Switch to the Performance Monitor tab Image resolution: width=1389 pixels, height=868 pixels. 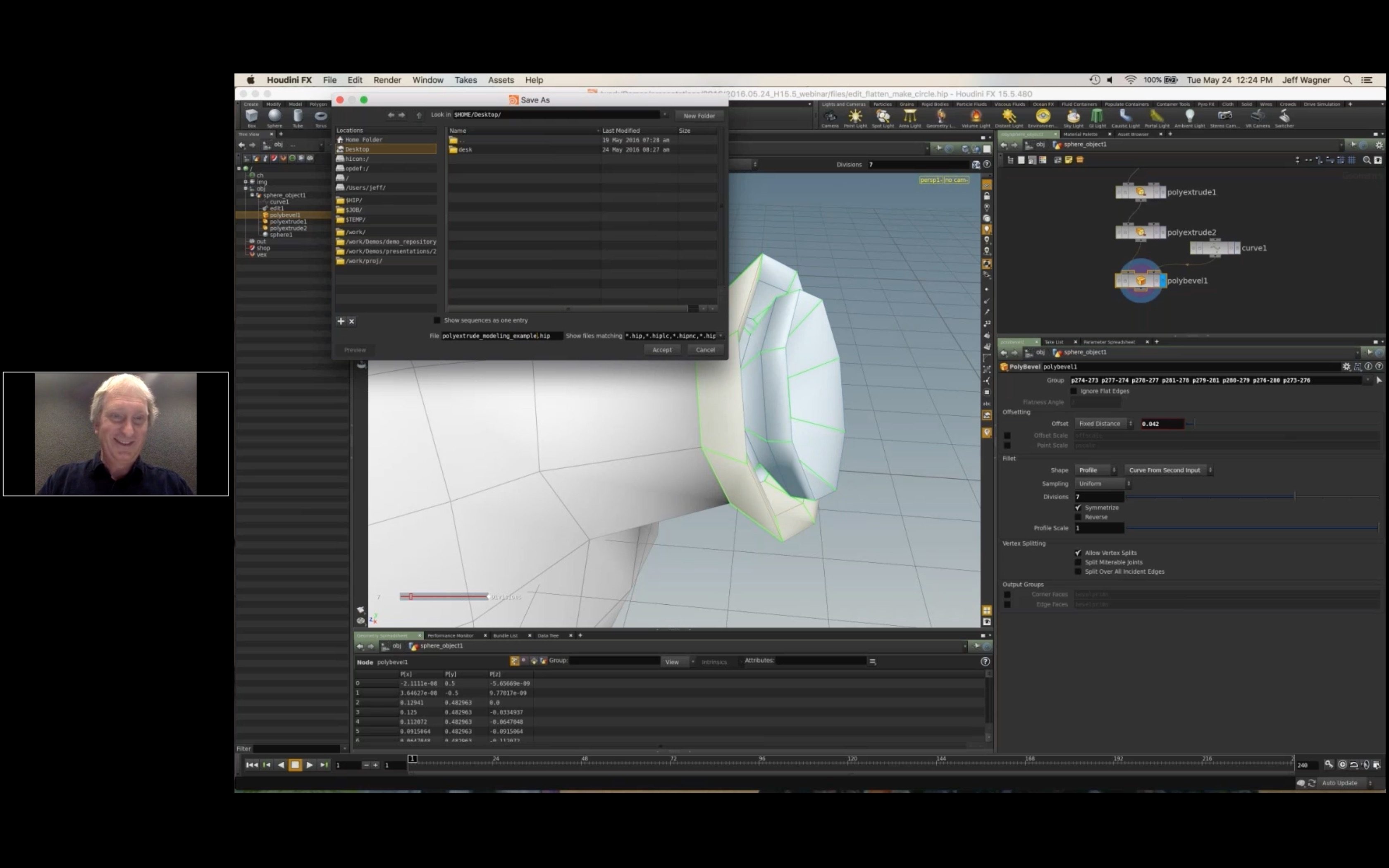451,636
